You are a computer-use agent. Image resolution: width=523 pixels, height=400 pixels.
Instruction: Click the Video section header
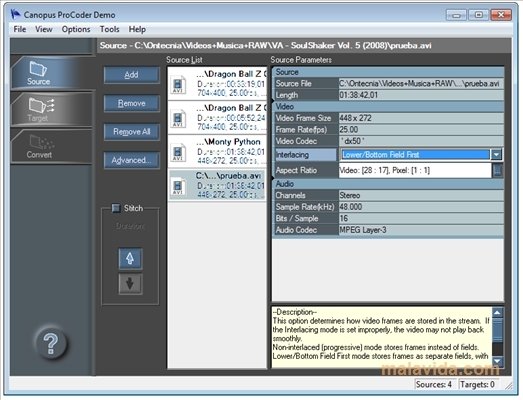tap(389, 107)
